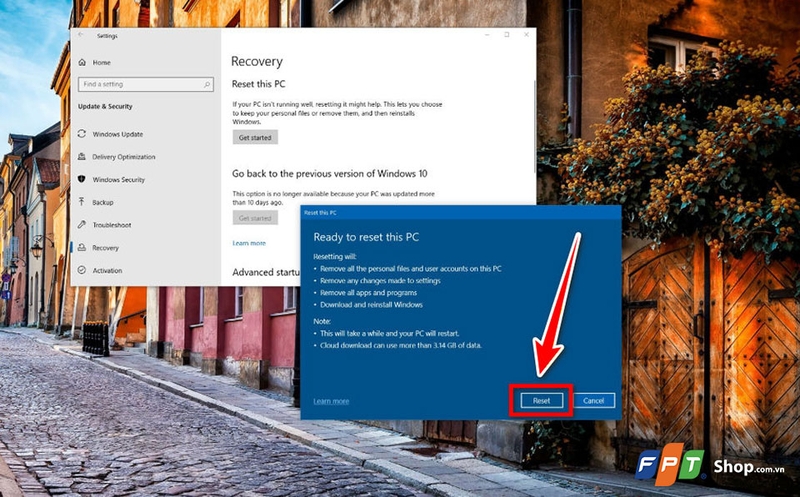Click Ready to reset this PC heading
Screen dimensions: 800x497
point(366,237)
